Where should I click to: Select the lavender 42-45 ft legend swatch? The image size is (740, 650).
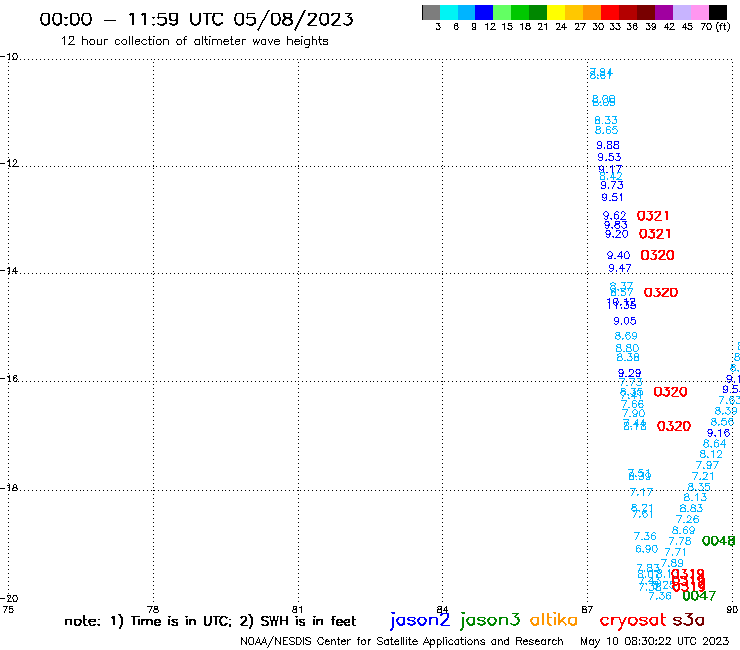click(x=681, y=12)
